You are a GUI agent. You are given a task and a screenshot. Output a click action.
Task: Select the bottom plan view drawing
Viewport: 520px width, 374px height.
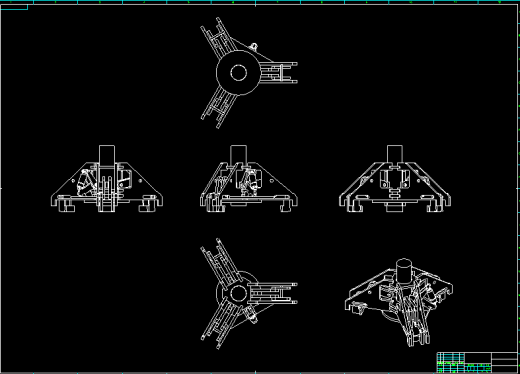[x=249, y=294]
